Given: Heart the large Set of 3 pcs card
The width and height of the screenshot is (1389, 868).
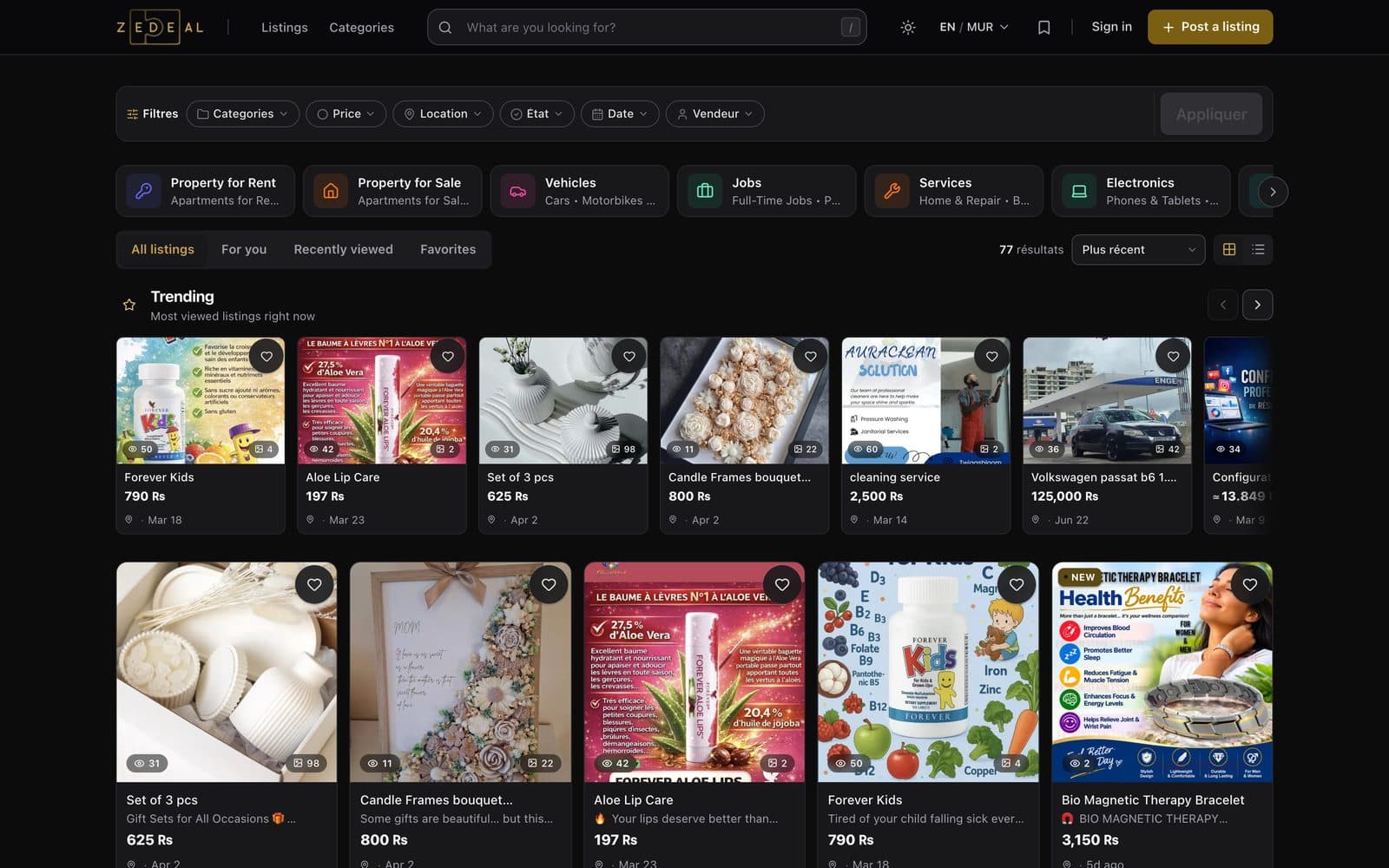Looking at the screenshot, I should [x=314, y=585].
